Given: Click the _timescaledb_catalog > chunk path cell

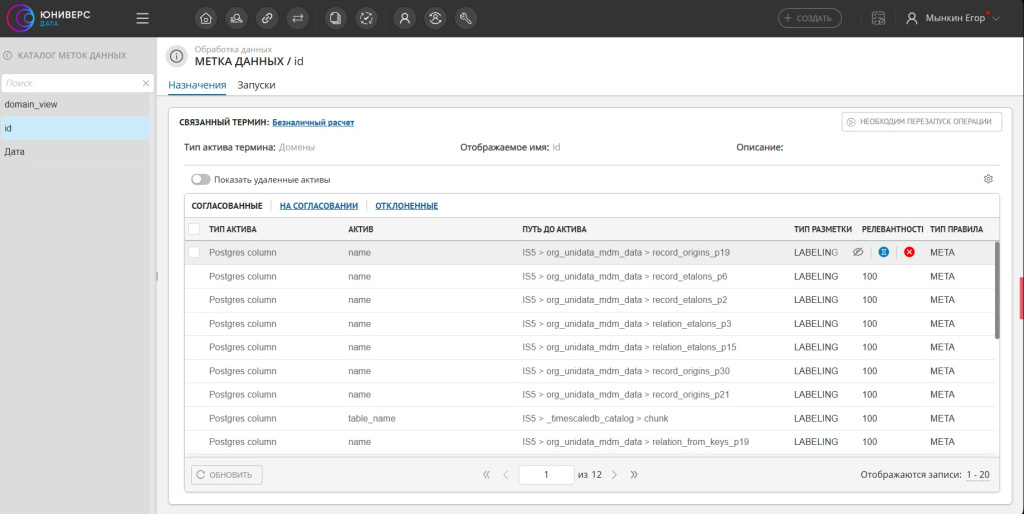Looking at the screenshot, I should point(595,418).
